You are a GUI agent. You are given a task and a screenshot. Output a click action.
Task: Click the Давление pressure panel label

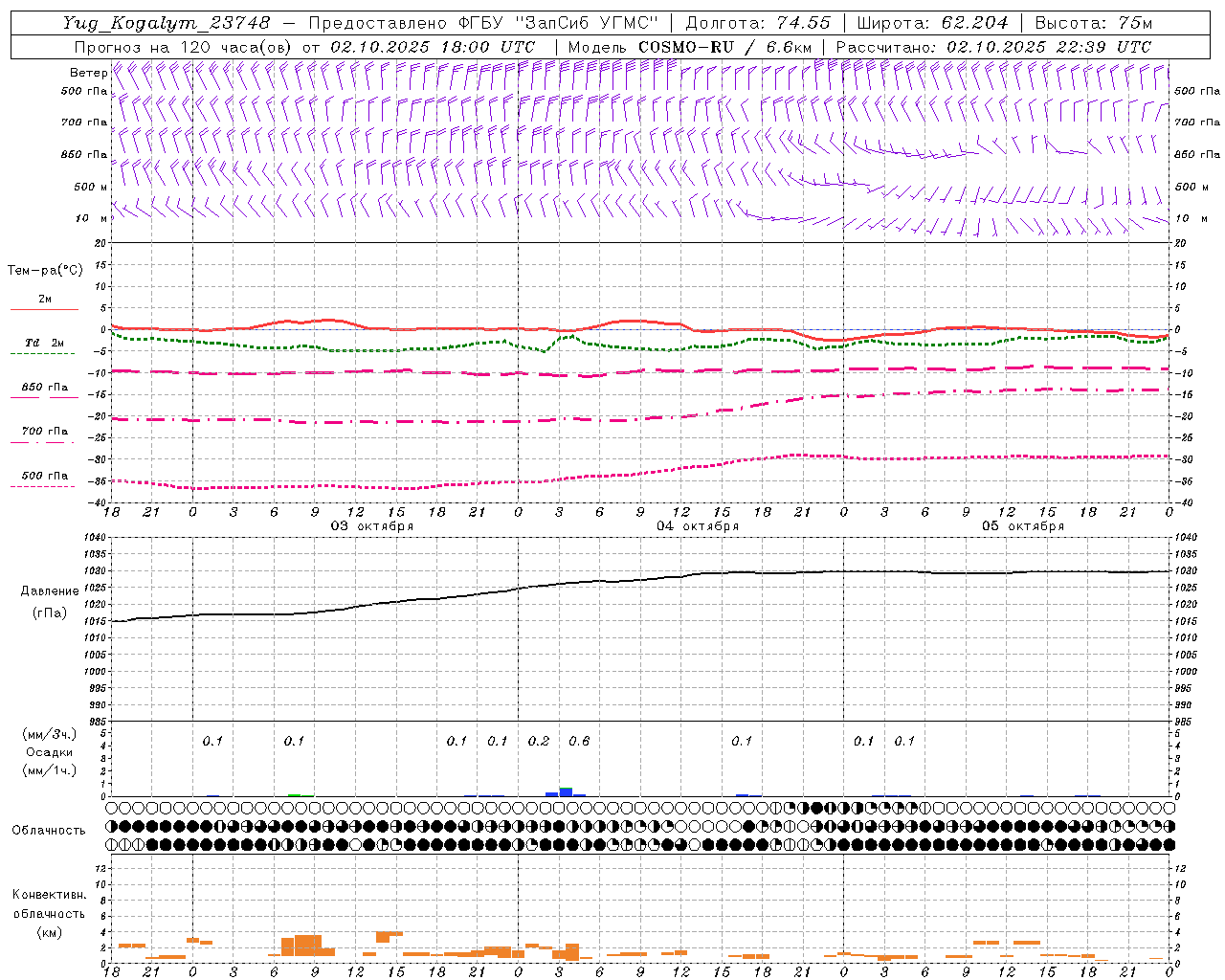click(x=50, y=591)
